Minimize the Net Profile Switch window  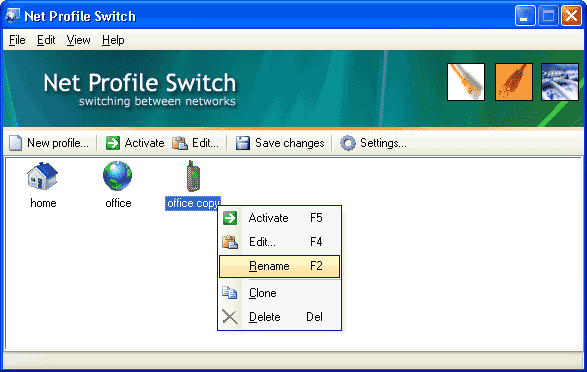click(x=525, y=16)
